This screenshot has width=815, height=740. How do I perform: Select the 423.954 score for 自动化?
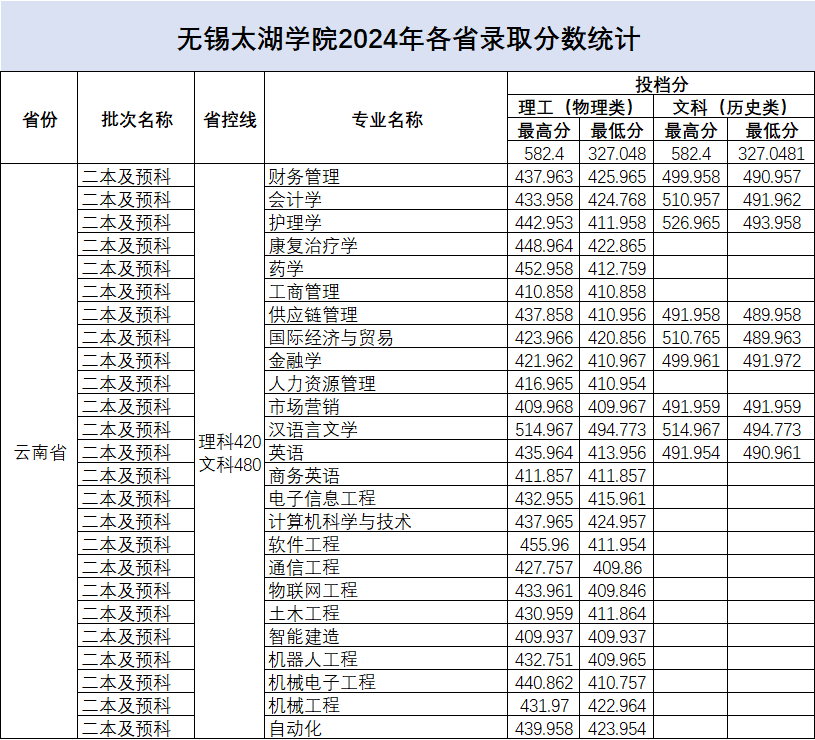tap(617, 729)
